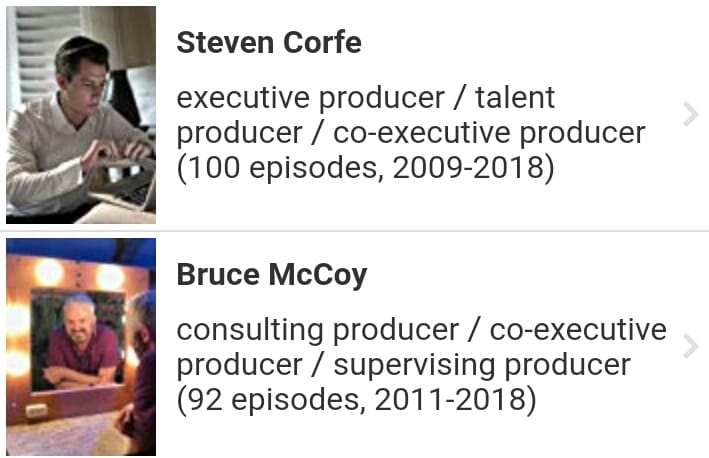Click 'executive producer / talent' credit line
This screenshot has height=458, width=709.
tap(365, 98)
